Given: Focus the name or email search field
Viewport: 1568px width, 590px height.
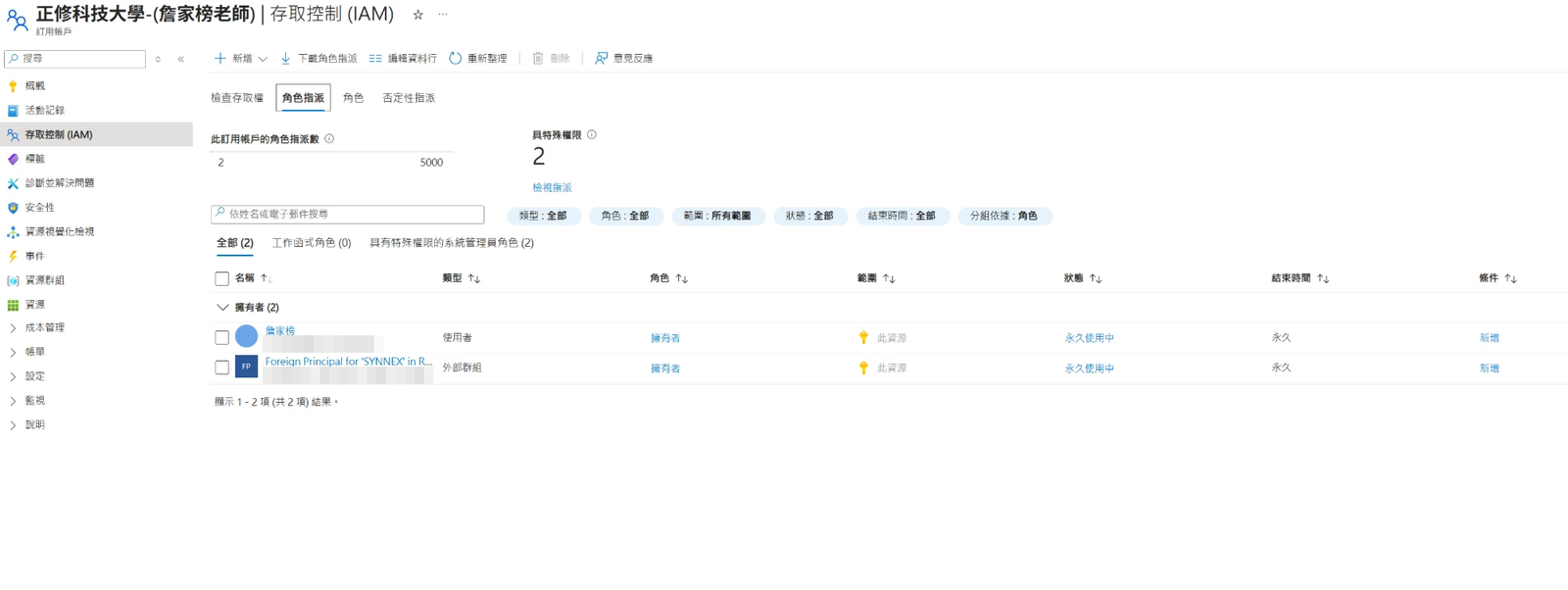Looking at the screenshot, I should coord(347,214).
